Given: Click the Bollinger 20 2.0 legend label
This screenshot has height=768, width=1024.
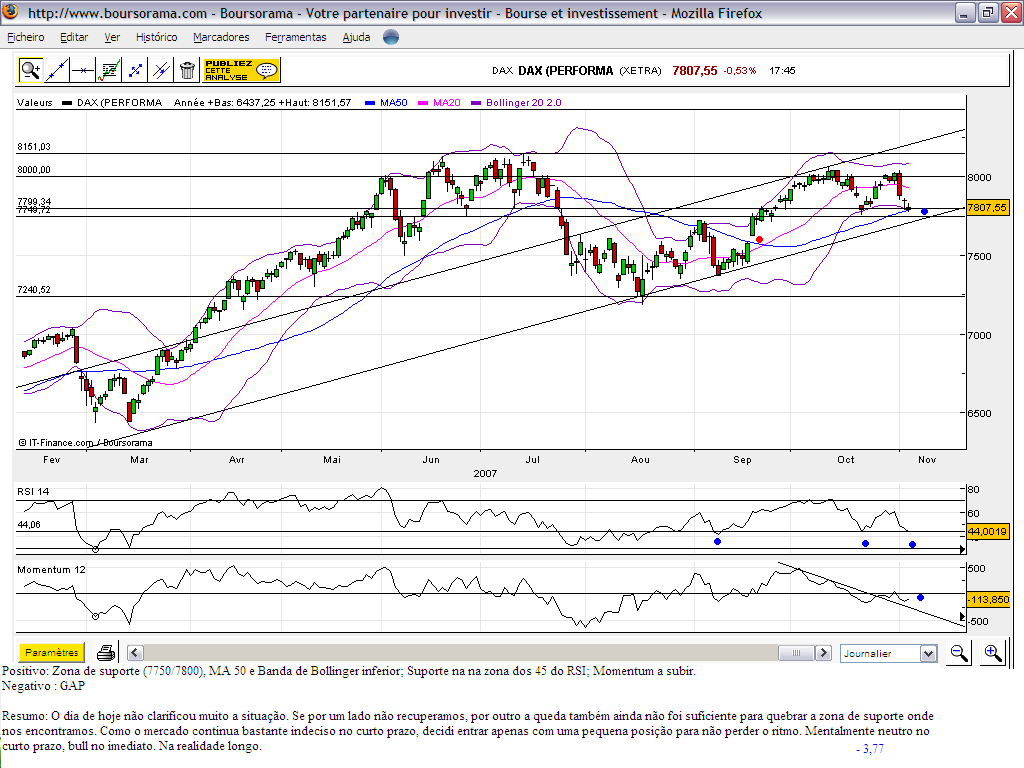Looking at the screenshot, I should [523, 103].
